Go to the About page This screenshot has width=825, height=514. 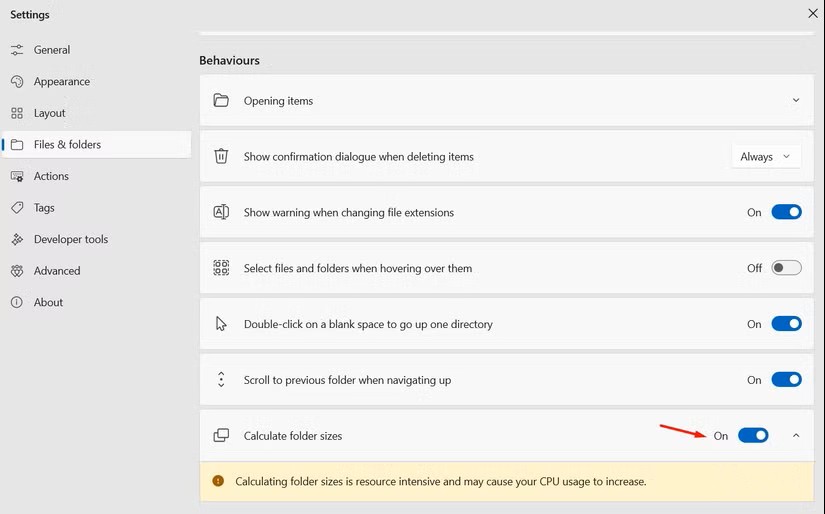(48, 303)
